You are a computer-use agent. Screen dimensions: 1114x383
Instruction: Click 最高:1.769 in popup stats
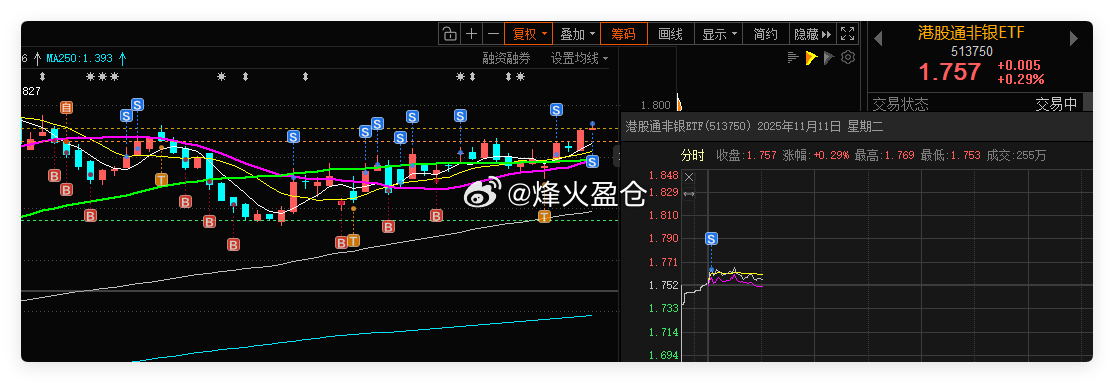884,155
